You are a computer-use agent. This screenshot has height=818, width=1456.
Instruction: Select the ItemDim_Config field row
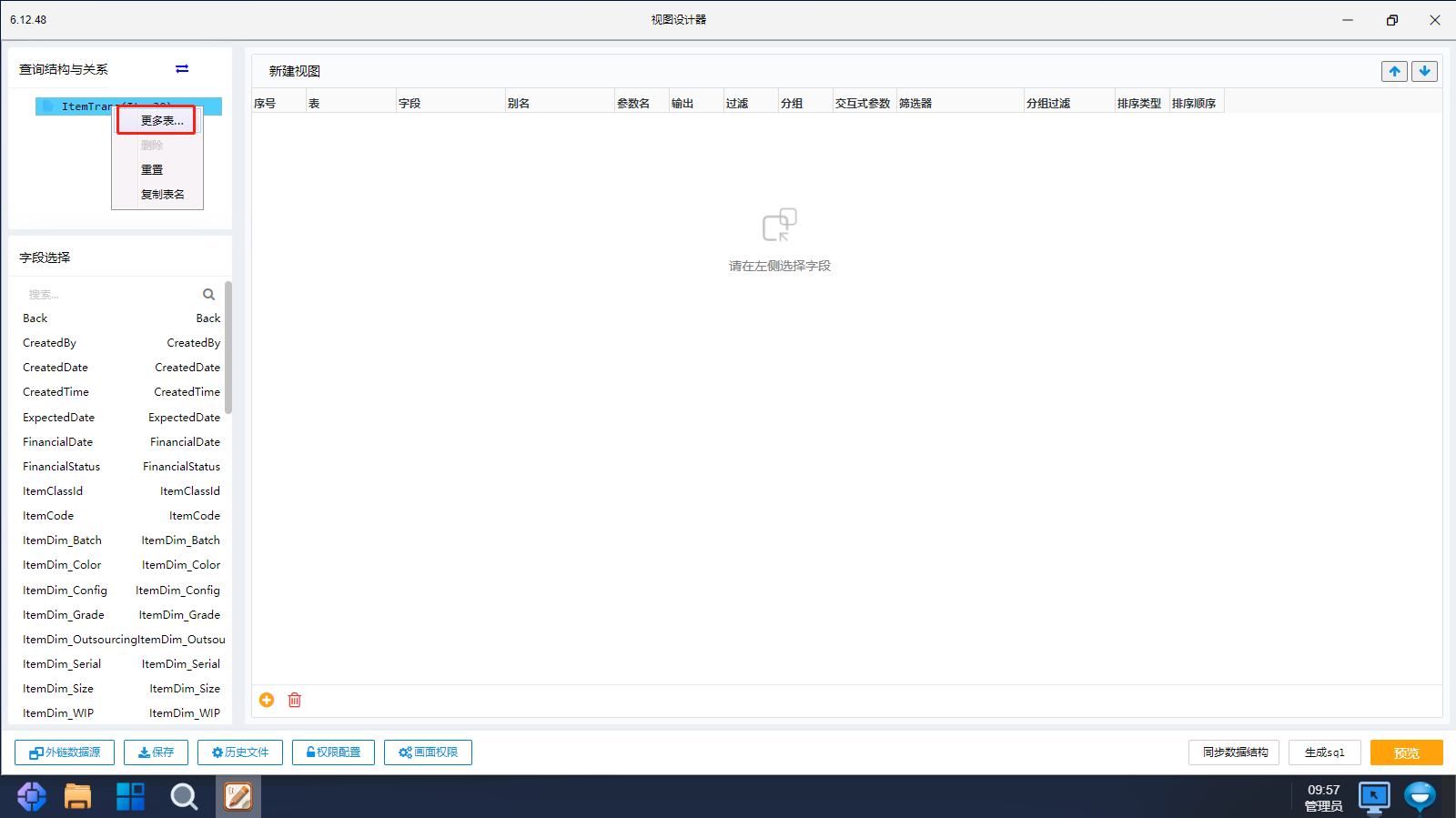(x=121, y=591)
